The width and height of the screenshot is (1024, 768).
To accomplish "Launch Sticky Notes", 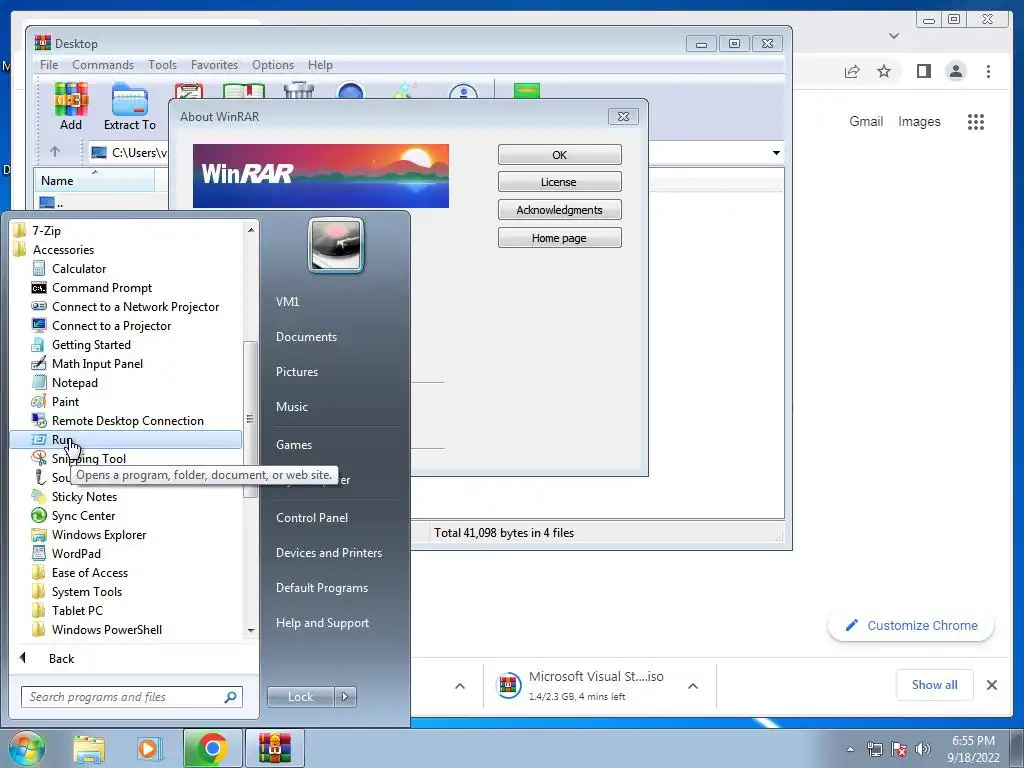I will pos(84,496).
